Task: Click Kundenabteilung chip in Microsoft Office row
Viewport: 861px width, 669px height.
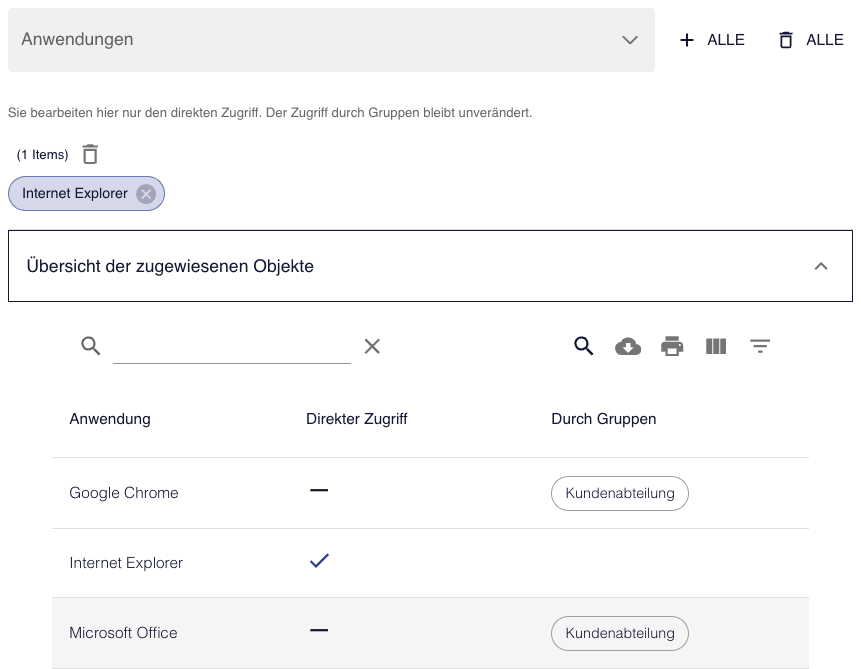Action: [x=620, y=633]
